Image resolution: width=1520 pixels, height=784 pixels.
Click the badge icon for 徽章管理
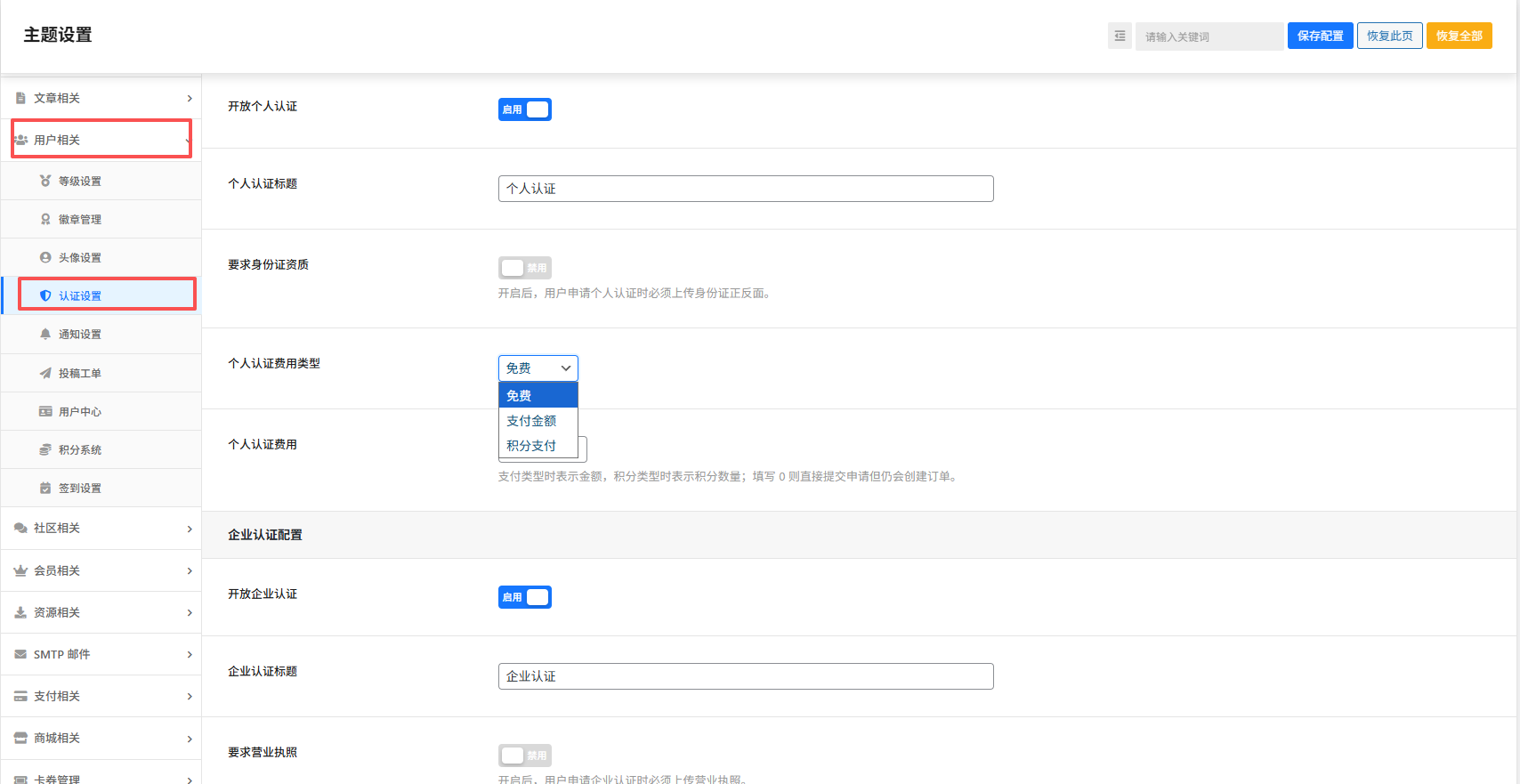click(x=45, y=219)
